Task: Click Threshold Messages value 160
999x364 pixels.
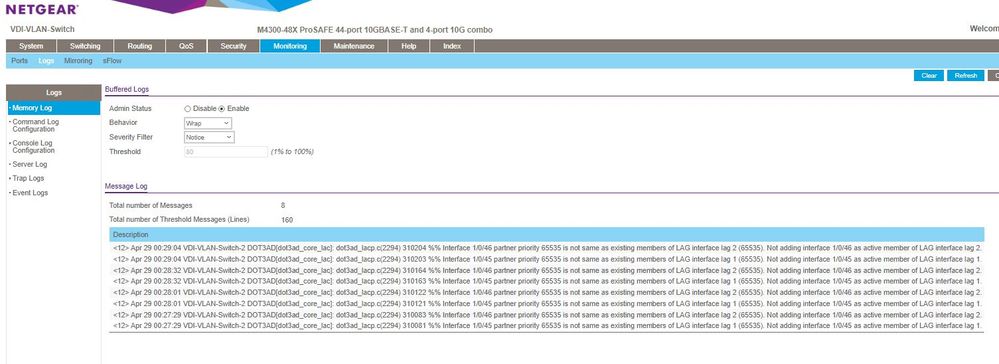Action: (287, 220)
